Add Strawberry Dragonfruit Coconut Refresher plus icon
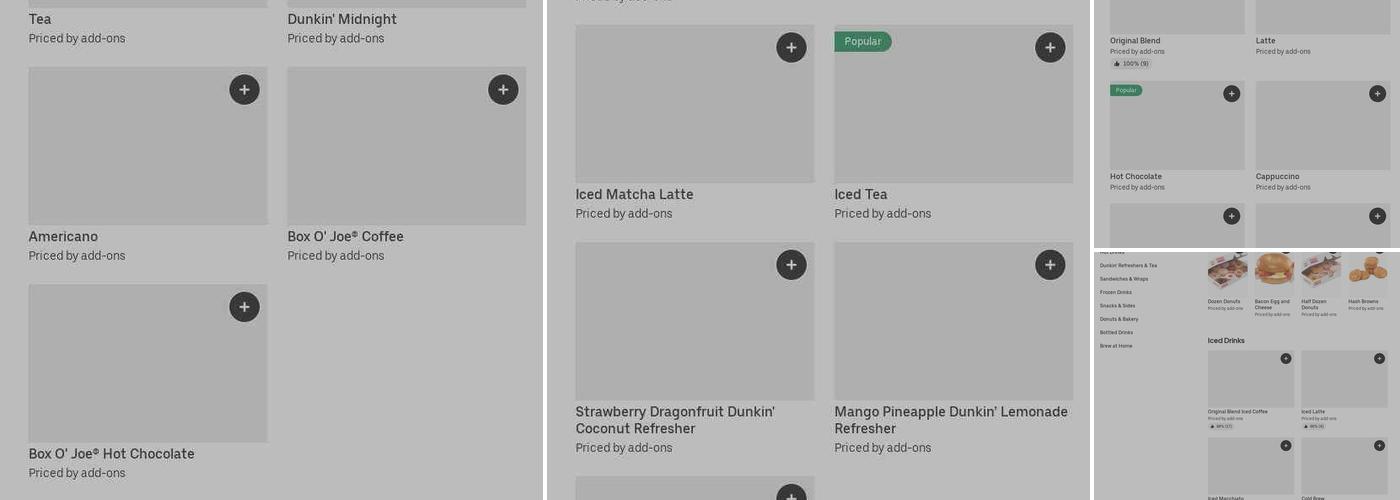This screenshot has width=1400, height=500. point(791,265)
